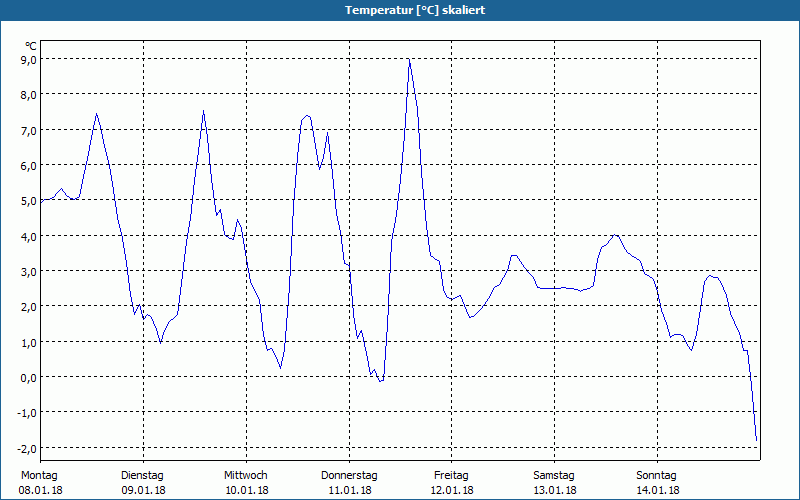Click the 9,0 axis value
The height and width of the screenshot is (500, 800).
(29, 60)
